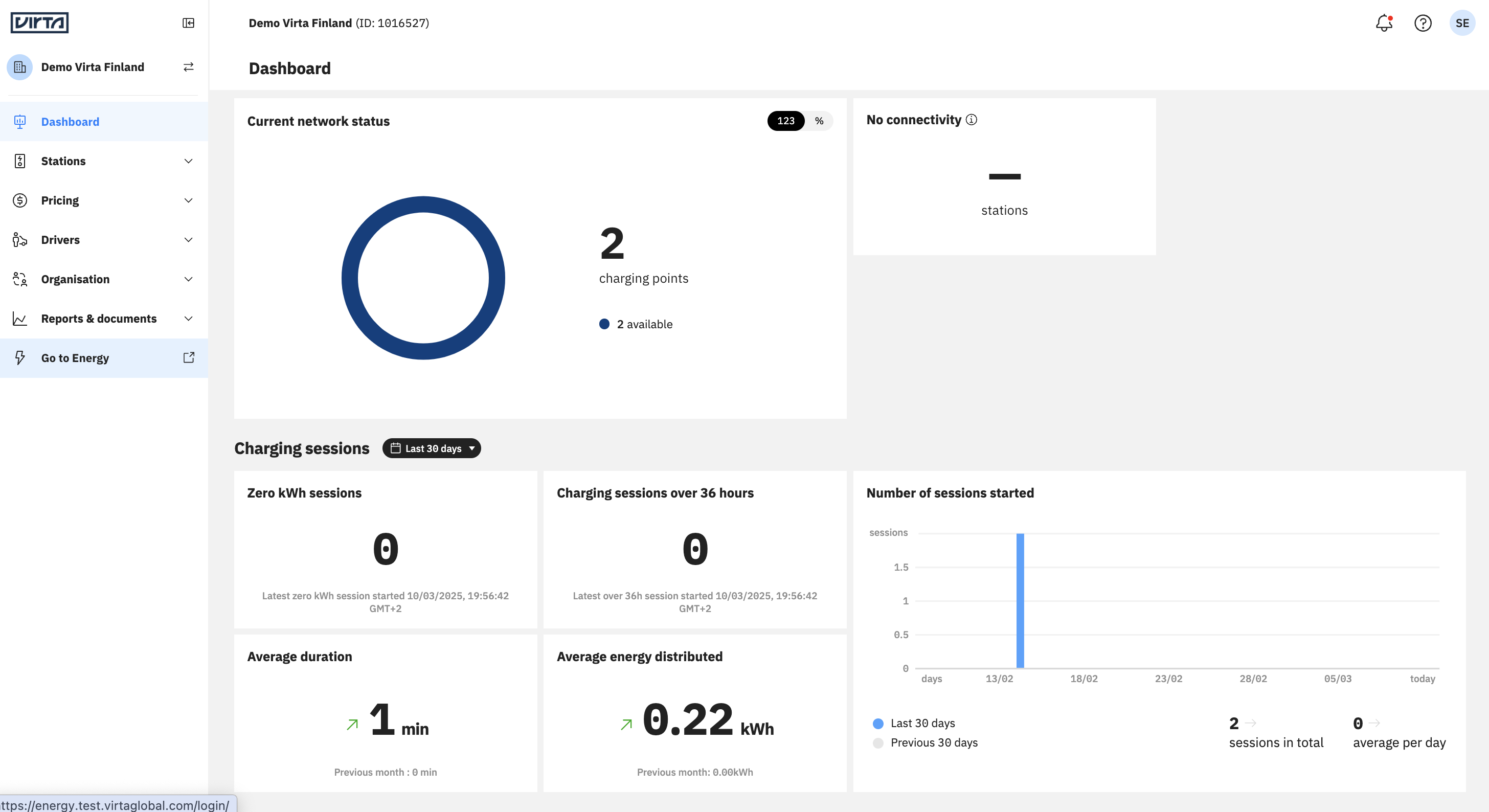
Task: Expand the Pricing menu chevron
Action: point(189,200)
